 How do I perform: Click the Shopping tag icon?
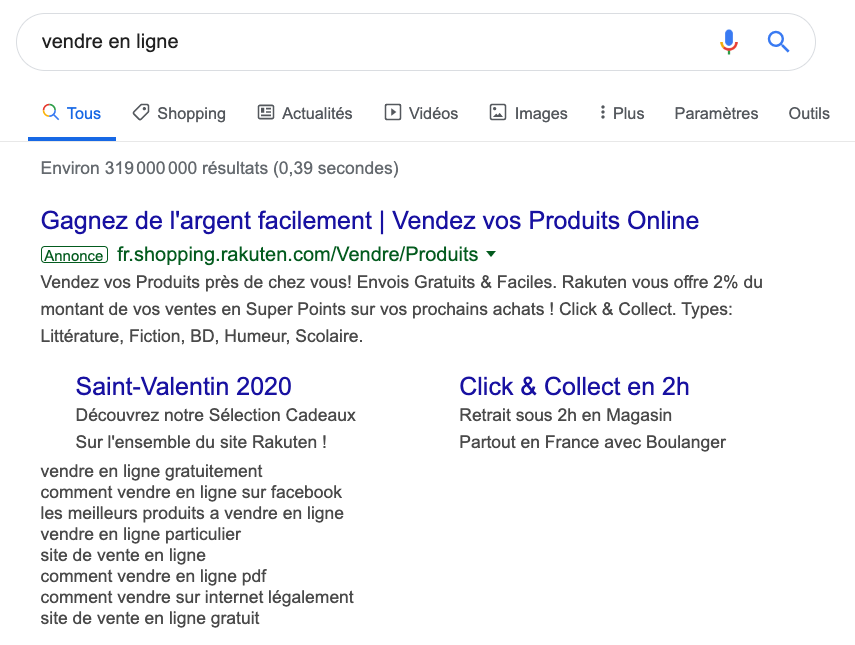141,112
